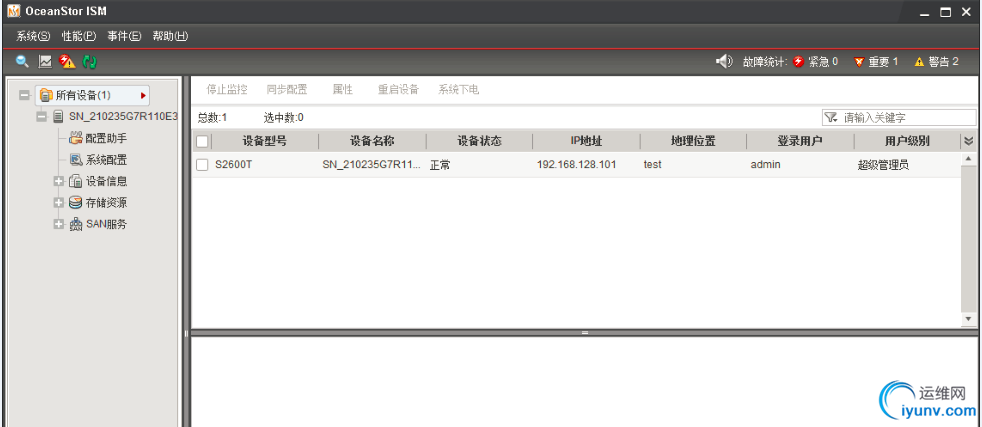The width and height of the screenshot is (982, 427).
Task: Click the horizontal splitter handle below the table
Action: coord(584,332)
